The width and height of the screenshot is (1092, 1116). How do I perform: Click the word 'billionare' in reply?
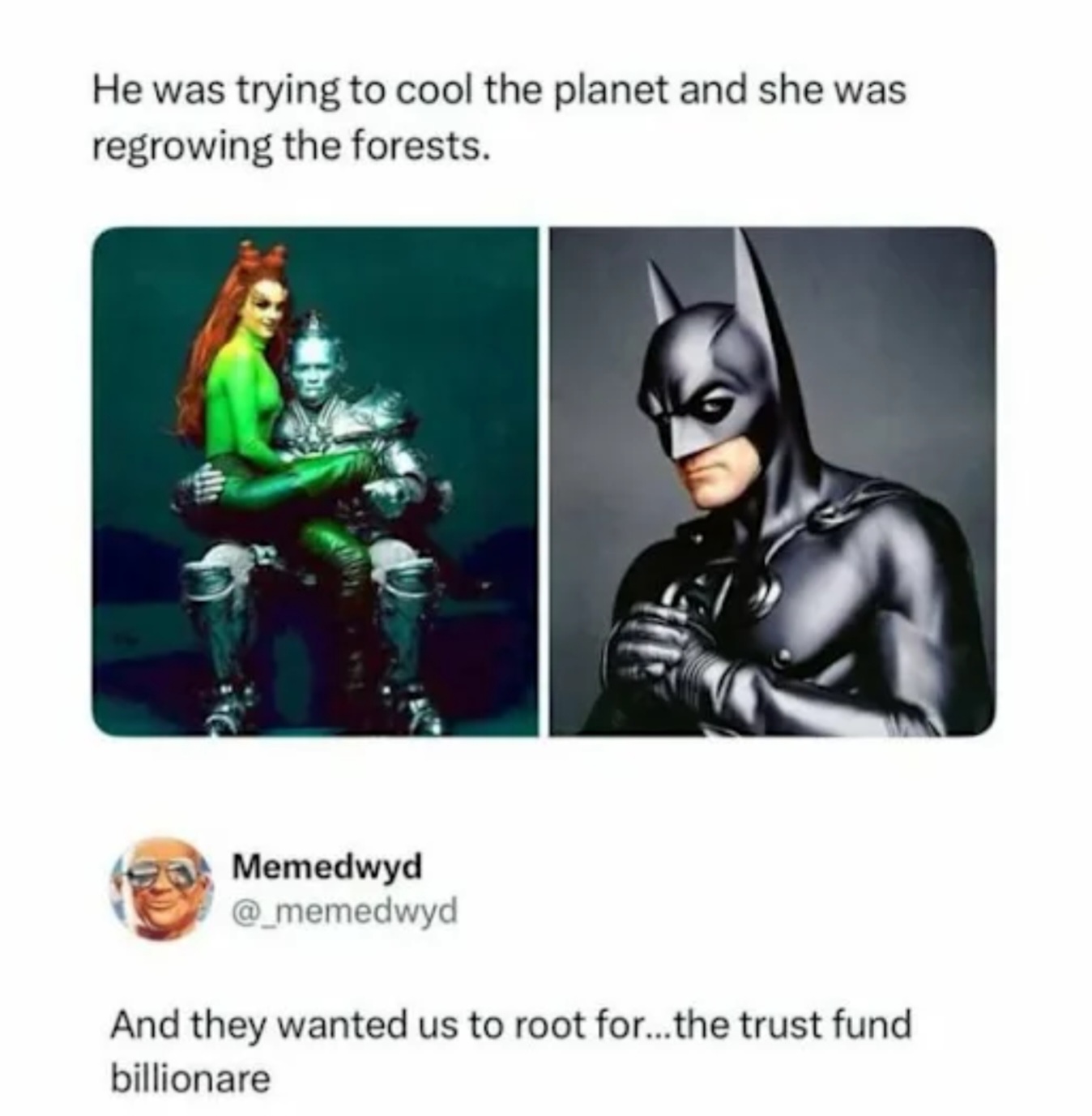pos(190,1079)
